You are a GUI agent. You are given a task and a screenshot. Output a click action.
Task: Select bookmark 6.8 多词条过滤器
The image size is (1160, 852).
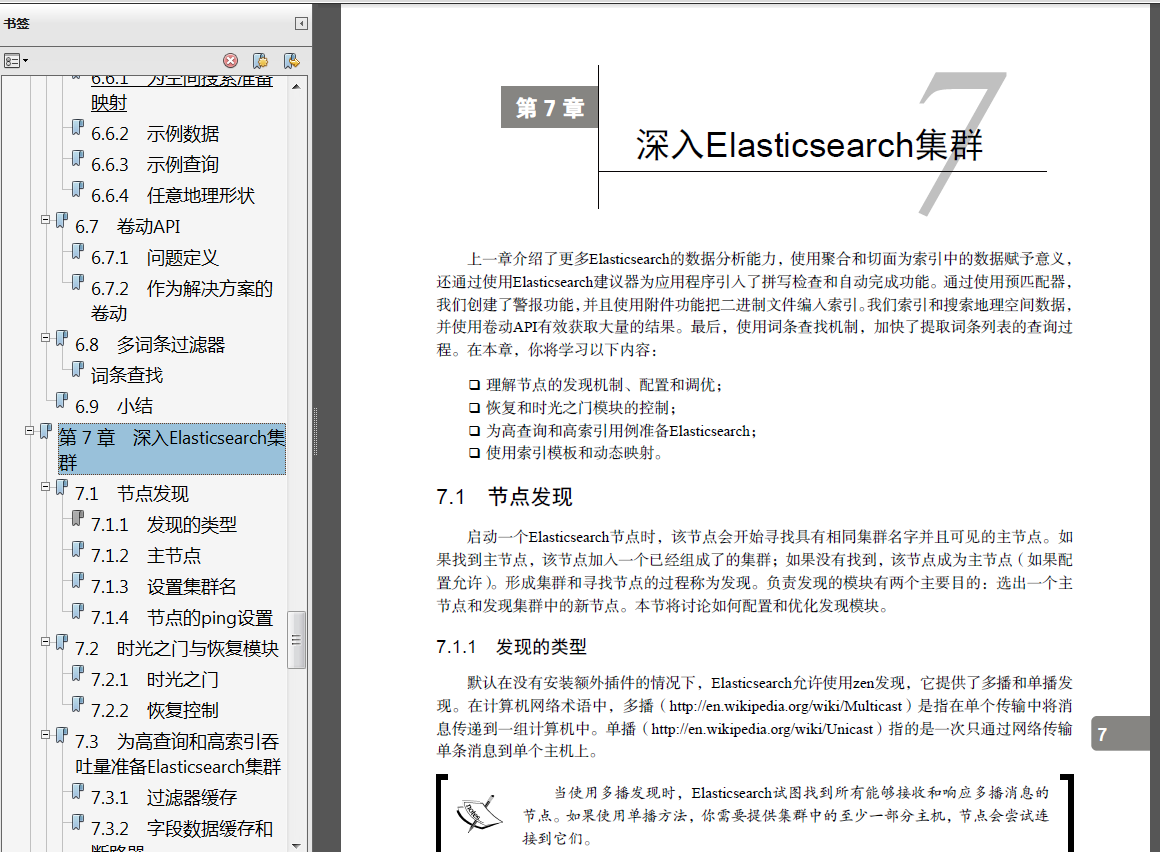[x=149, y=345]
